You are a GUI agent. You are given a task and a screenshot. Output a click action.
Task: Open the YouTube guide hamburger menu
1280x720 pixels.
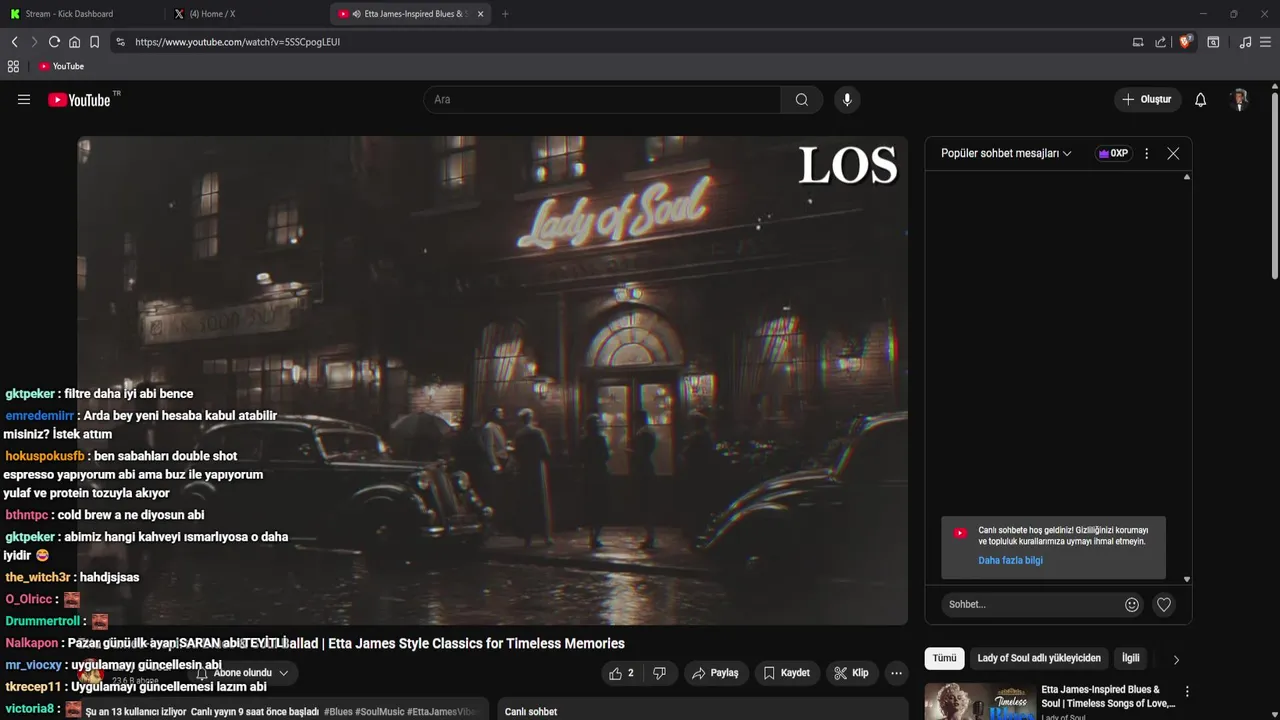[x=24, y=100]
